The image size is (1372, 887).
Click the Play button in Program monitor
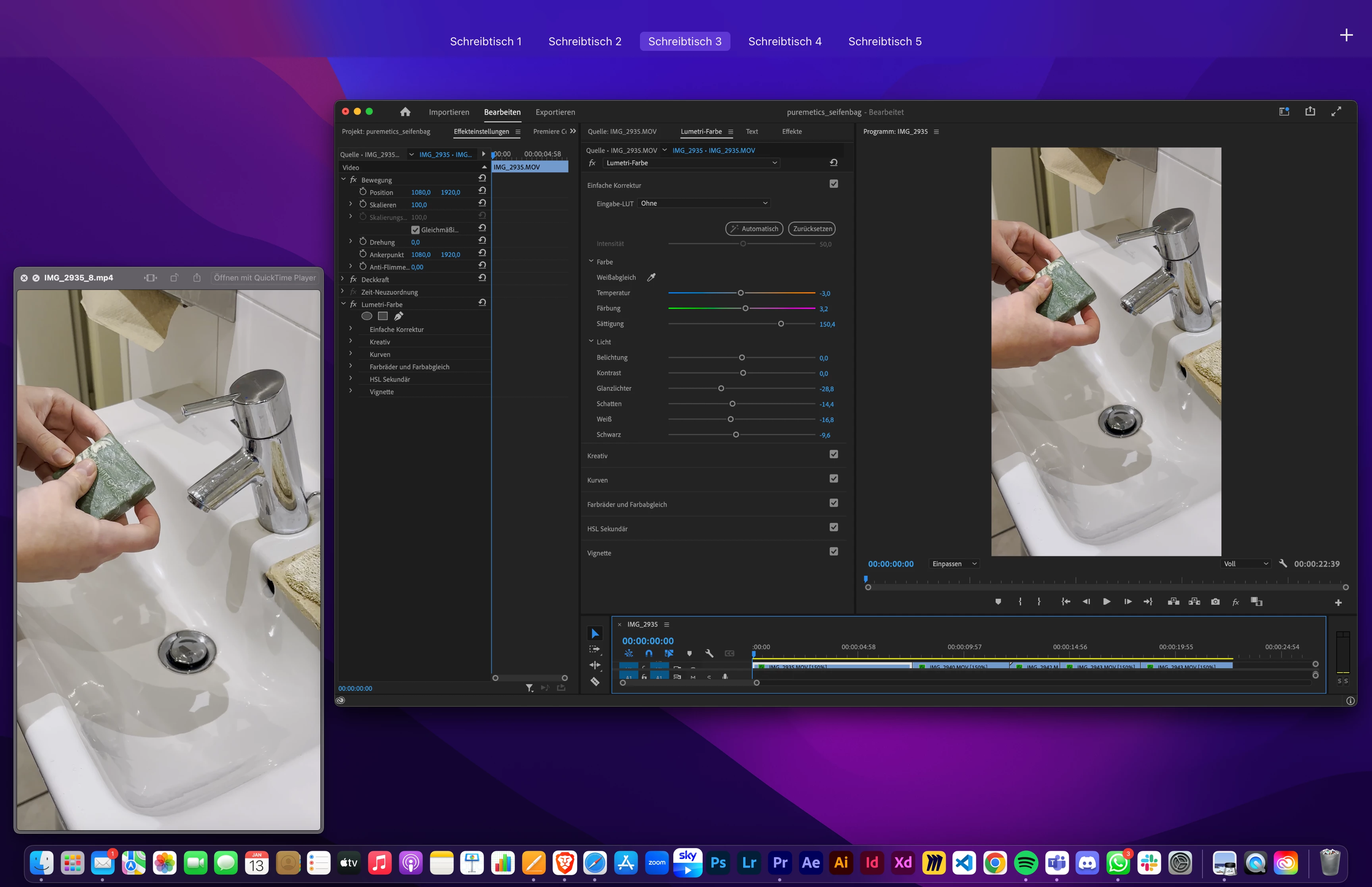1106,601
